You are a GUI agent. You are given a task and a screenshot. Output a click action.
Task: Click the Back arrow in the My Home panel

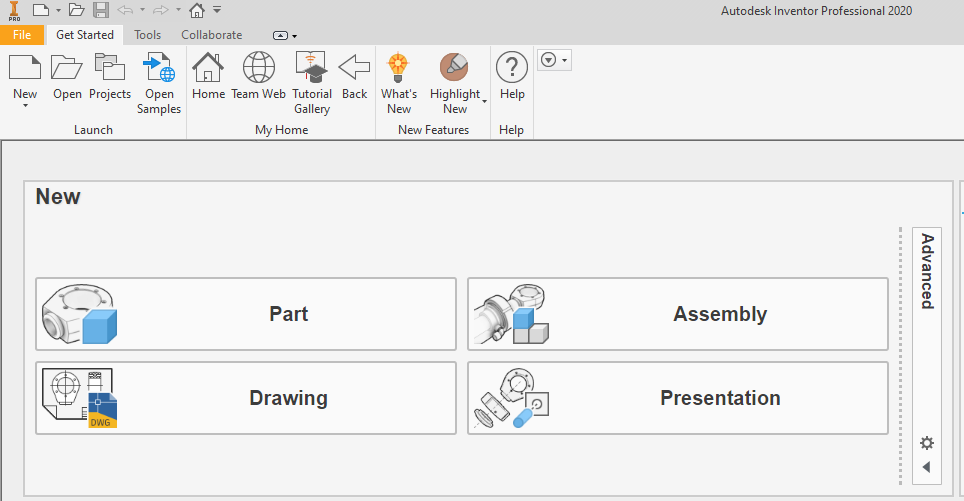point(354,77)
